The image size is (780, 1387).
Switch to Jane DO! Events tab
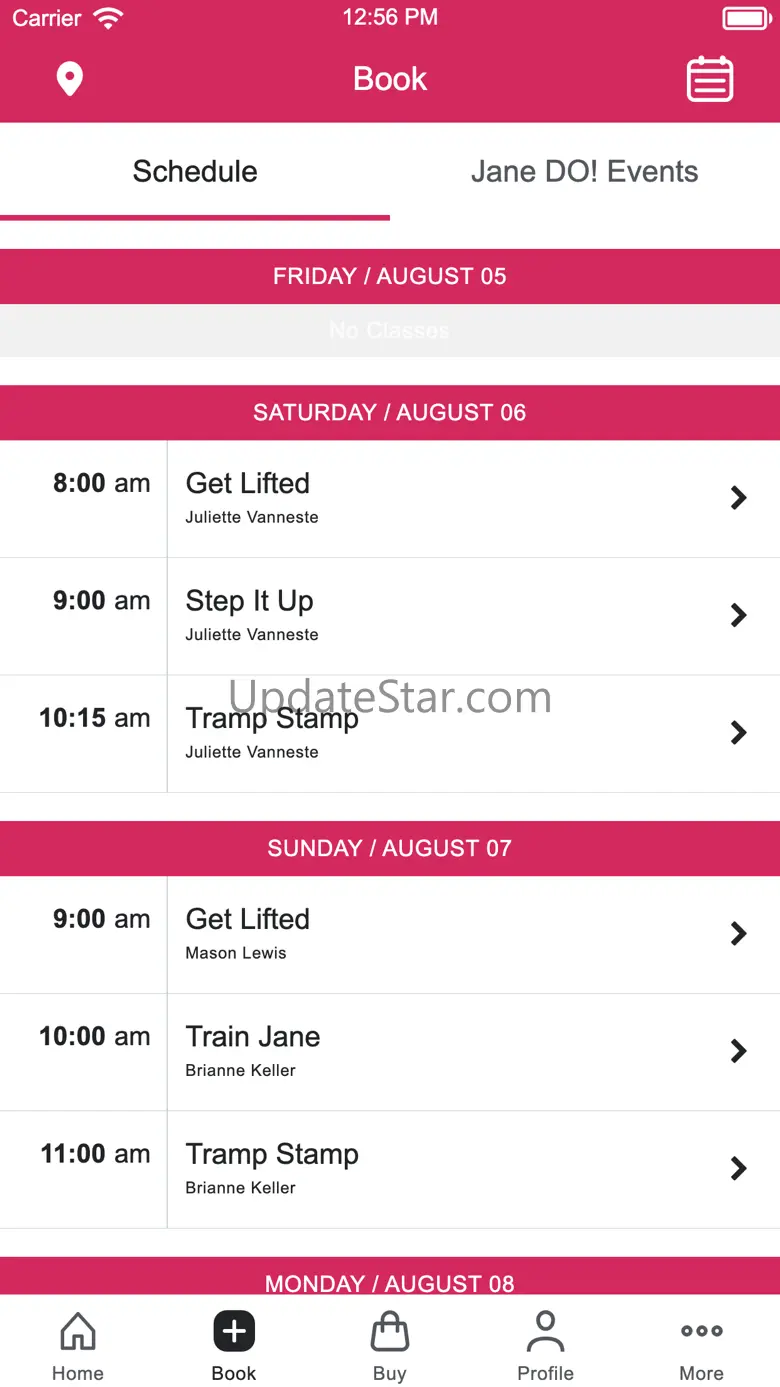tap(584, 172)
